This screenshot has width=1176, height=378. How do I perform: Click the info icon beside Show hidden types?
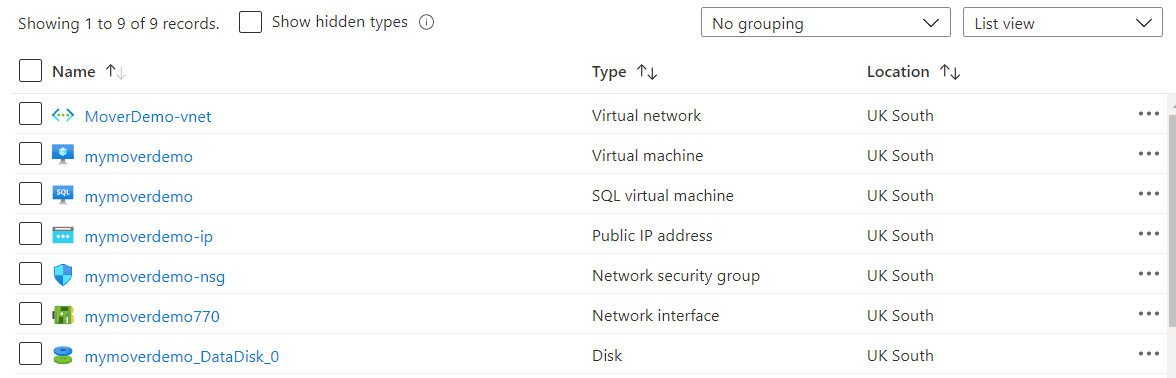427,22
